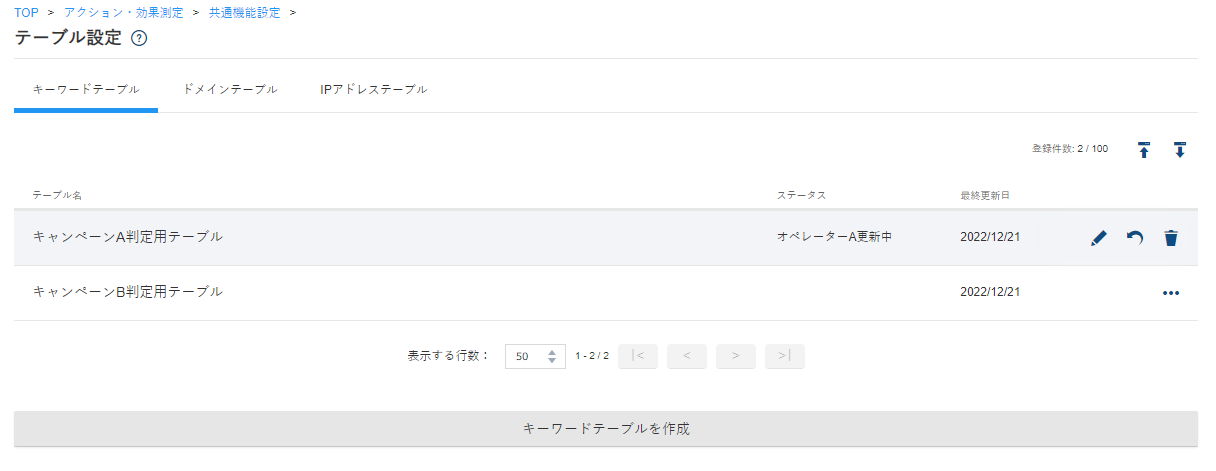Select the キャンペーンB判定用テーブル row
This screenshot has width=1216, height=471.
coord(606,293)
